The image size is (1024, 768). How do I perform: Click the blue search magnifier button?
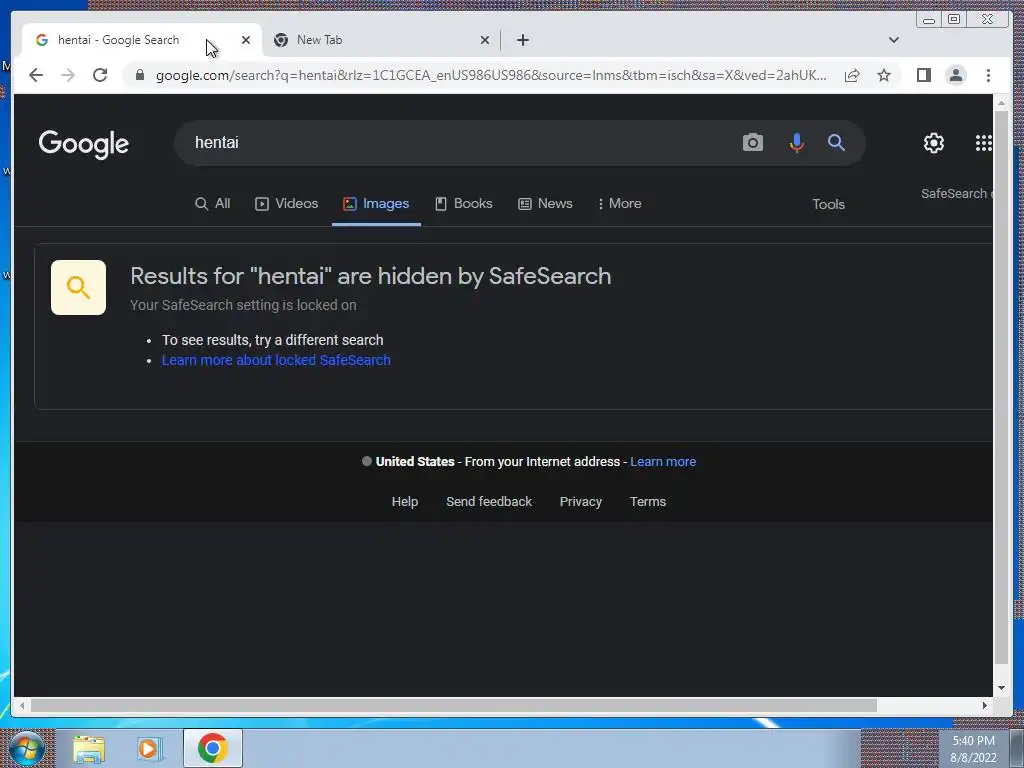[x=836, y=142]
